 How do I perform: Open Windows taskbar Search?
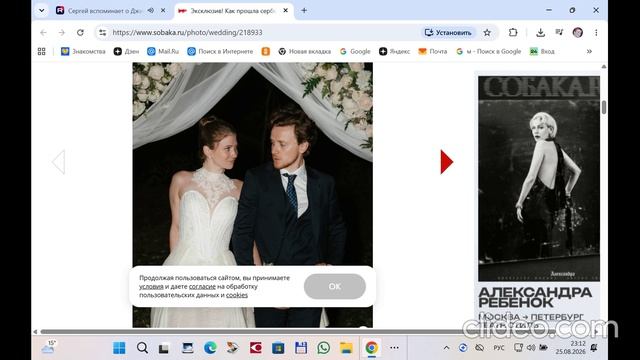[142, 348]
